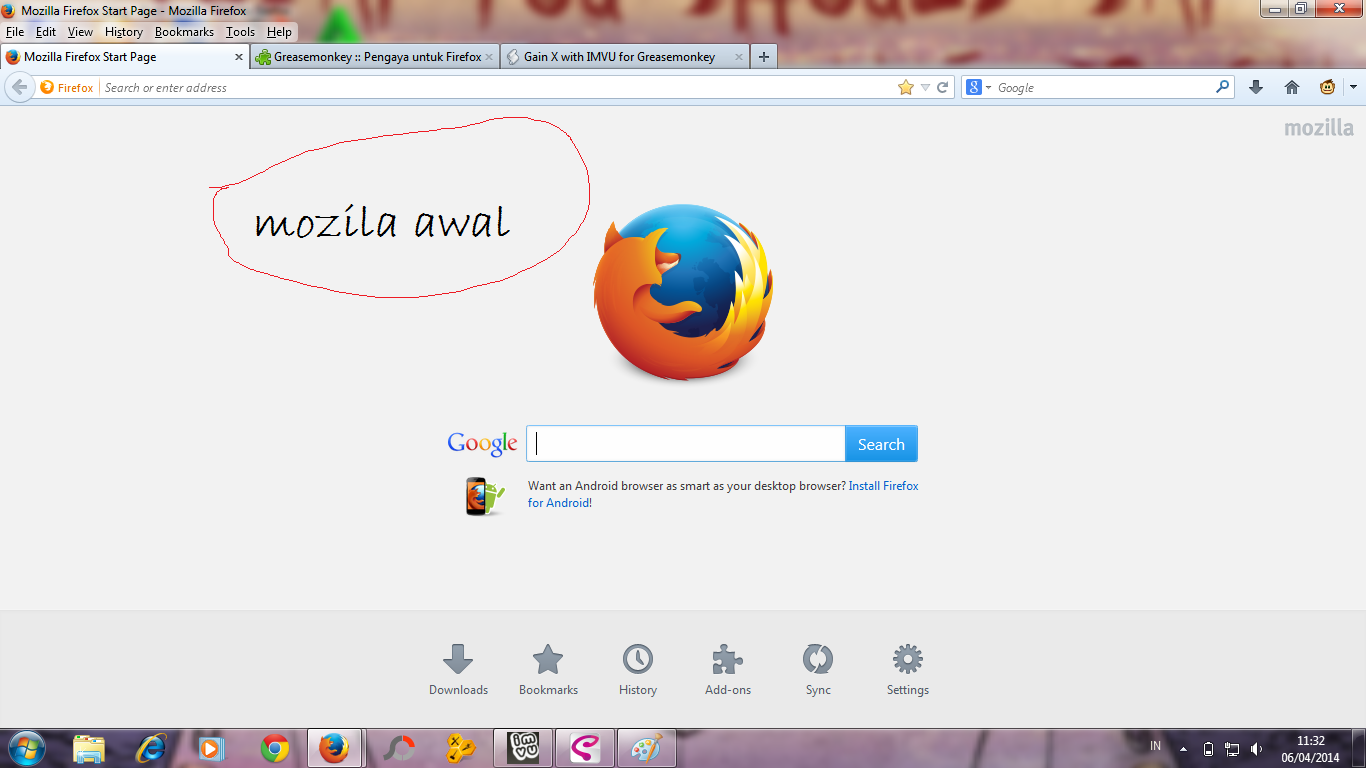
Task: Open Downloads from the start page
Action: point(458,670)
